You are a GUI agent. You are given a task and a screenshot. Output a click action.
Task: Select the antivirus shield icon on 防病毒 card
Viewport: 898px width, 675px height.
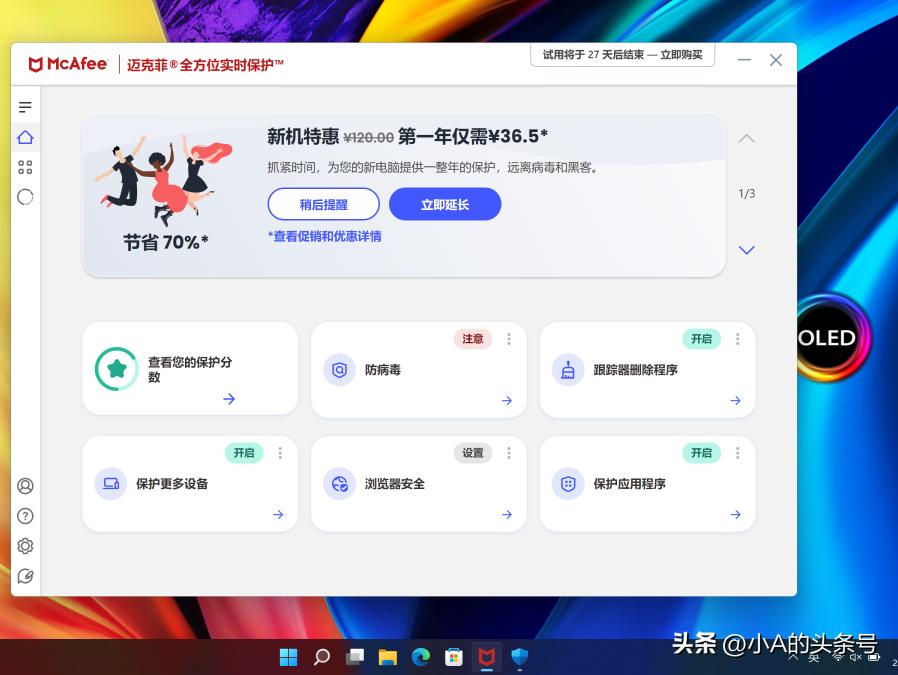tap(339, 369)
